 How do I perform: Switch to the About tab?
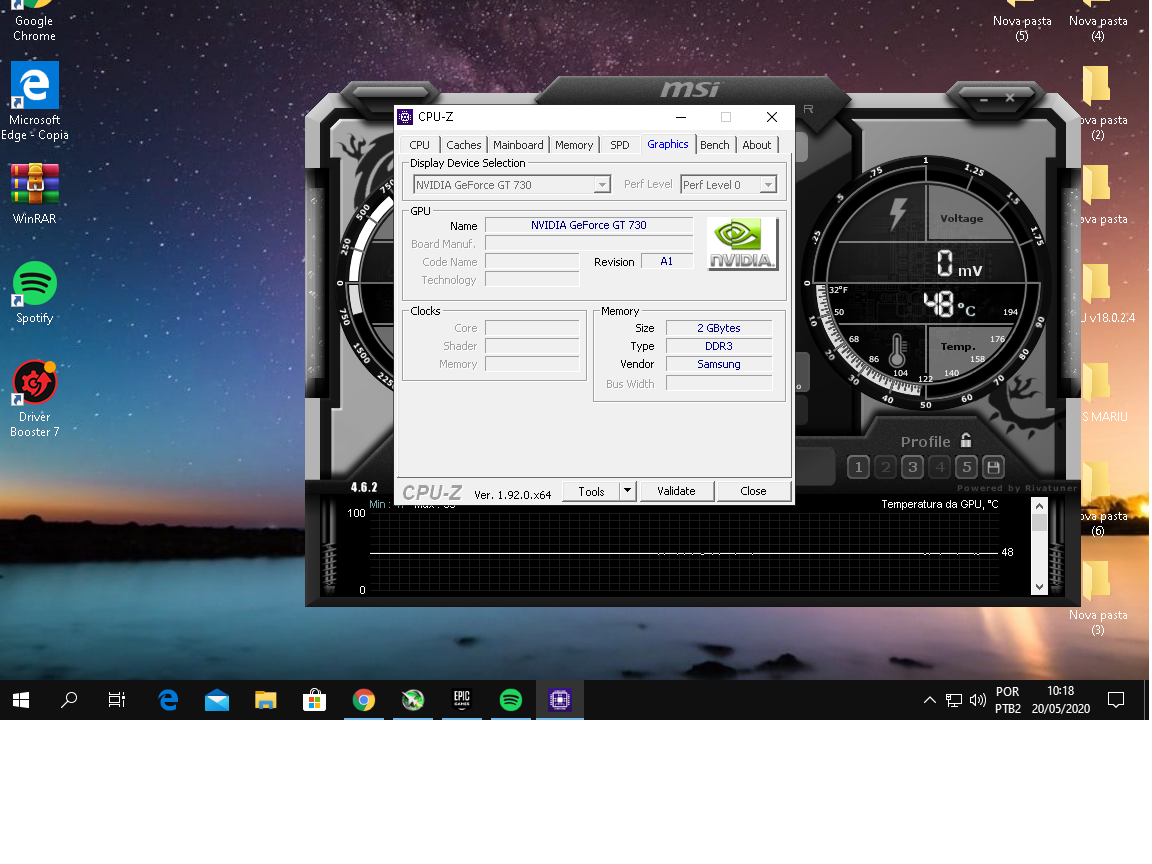click(x=757, y=145)
